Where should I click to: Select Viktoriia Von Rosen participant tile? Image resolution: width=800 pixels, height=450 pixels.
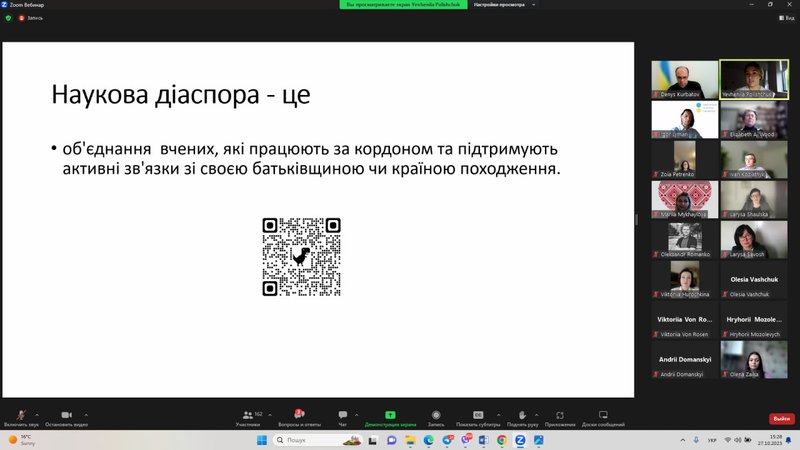coord(685,319)
